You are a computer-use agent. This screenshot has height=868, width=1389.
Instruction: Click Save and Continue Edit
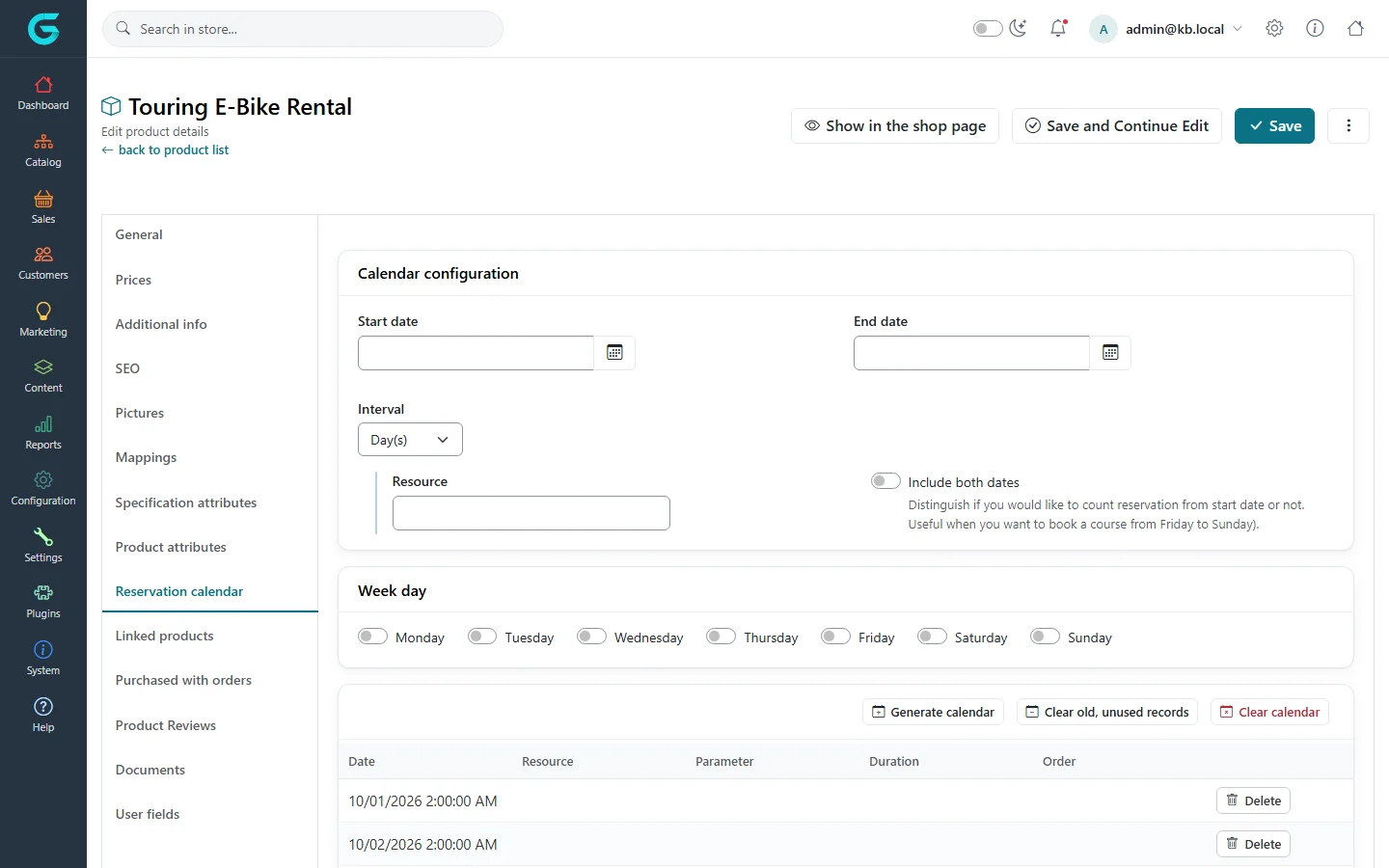1117,125
